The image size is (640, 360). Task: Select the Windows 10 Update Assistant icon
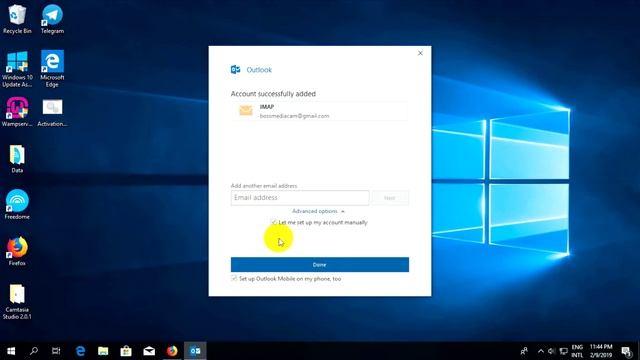17,69
